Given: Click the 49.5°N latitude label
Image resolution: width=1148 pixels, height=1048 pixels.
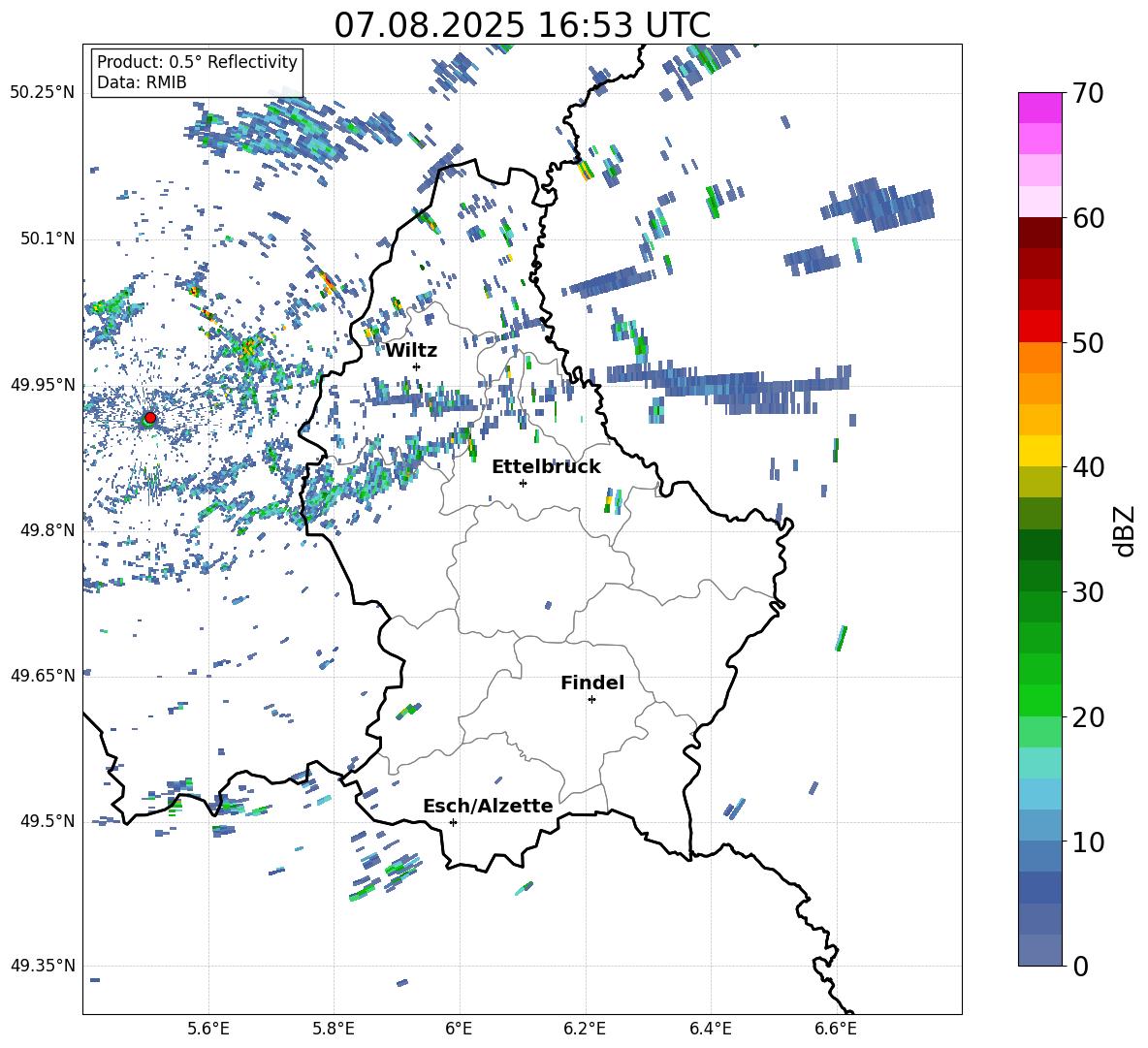Looking at the screenshot, I should tap(48, 820).
